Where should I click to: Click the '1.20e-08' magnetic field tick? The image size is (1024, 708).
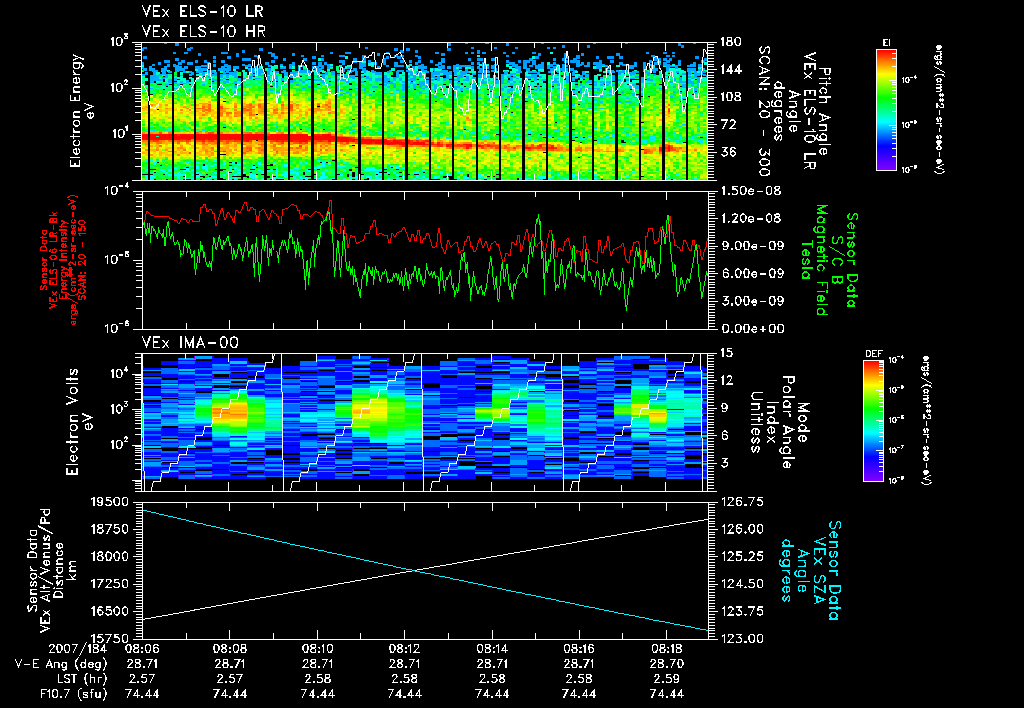(x=751, y=219)
